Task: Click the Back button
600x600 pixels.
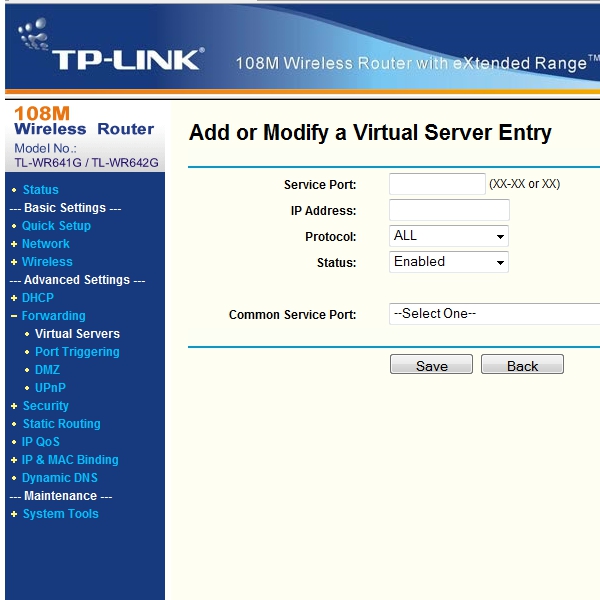Action: [x=522, y=364]
